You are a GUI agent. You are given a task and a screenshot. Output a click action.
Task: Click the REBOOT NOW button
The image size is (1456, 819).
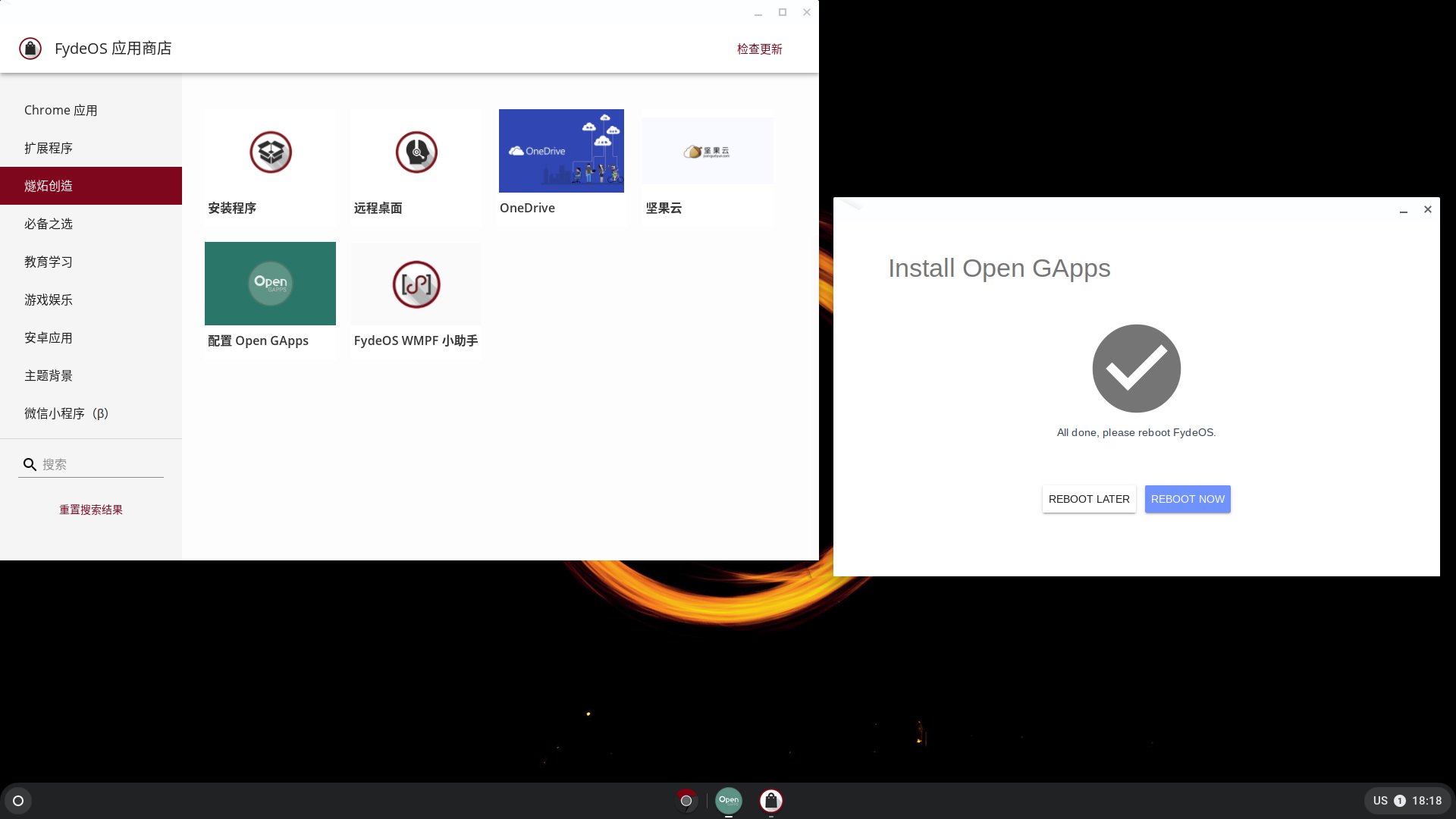click(1188, 499)
